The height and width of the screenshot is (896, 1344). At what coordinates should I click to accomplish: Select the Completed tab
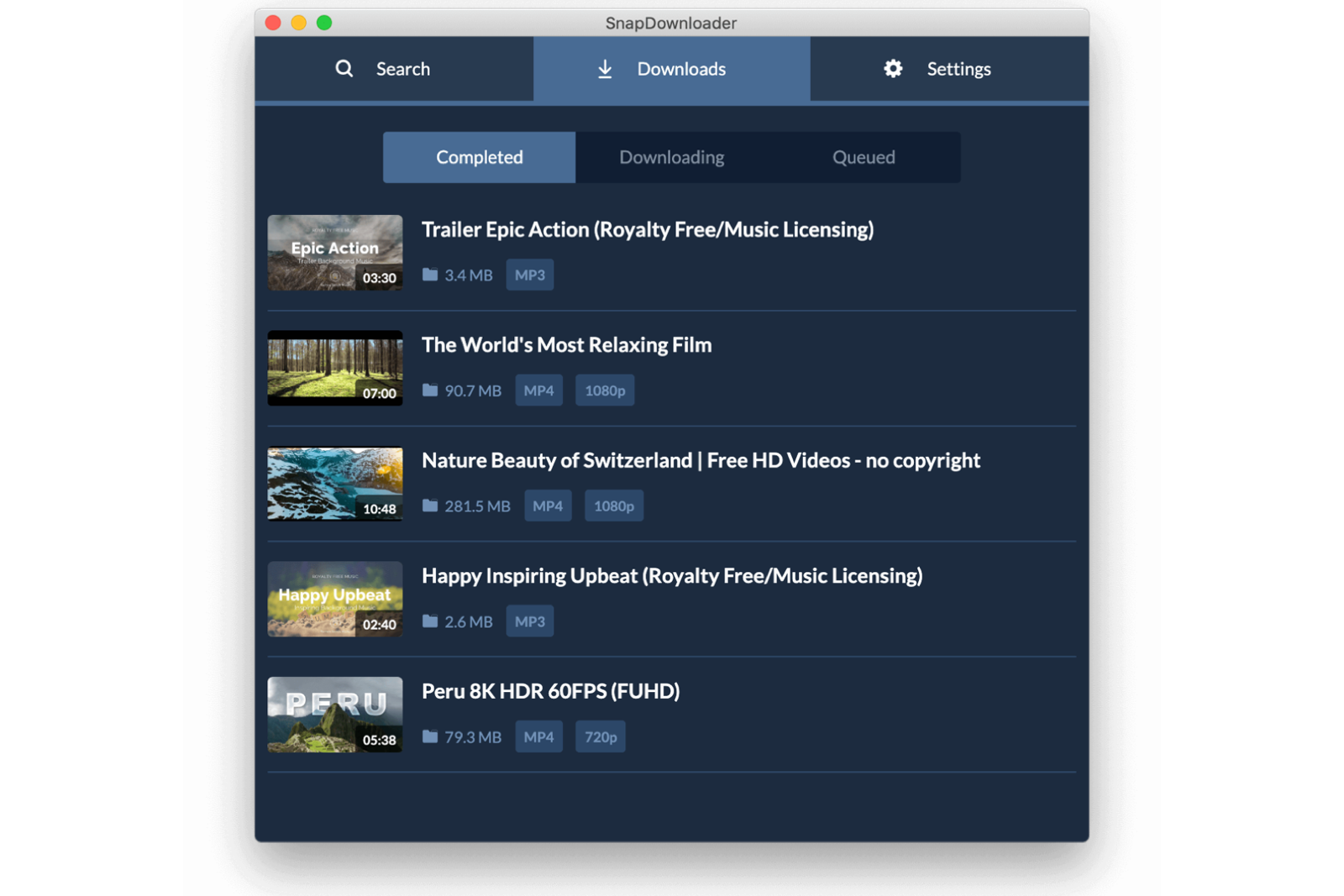479,157
